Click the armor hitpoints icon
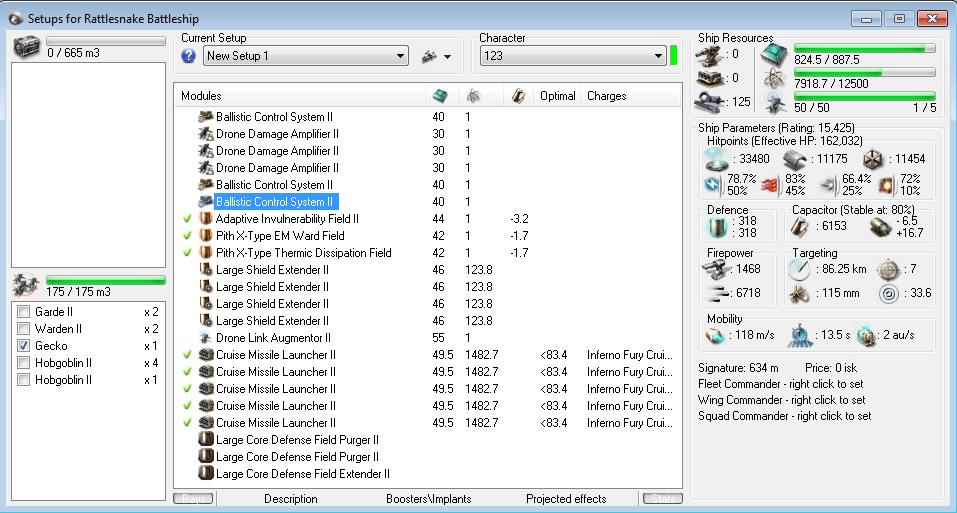 [x=795, y=160]
